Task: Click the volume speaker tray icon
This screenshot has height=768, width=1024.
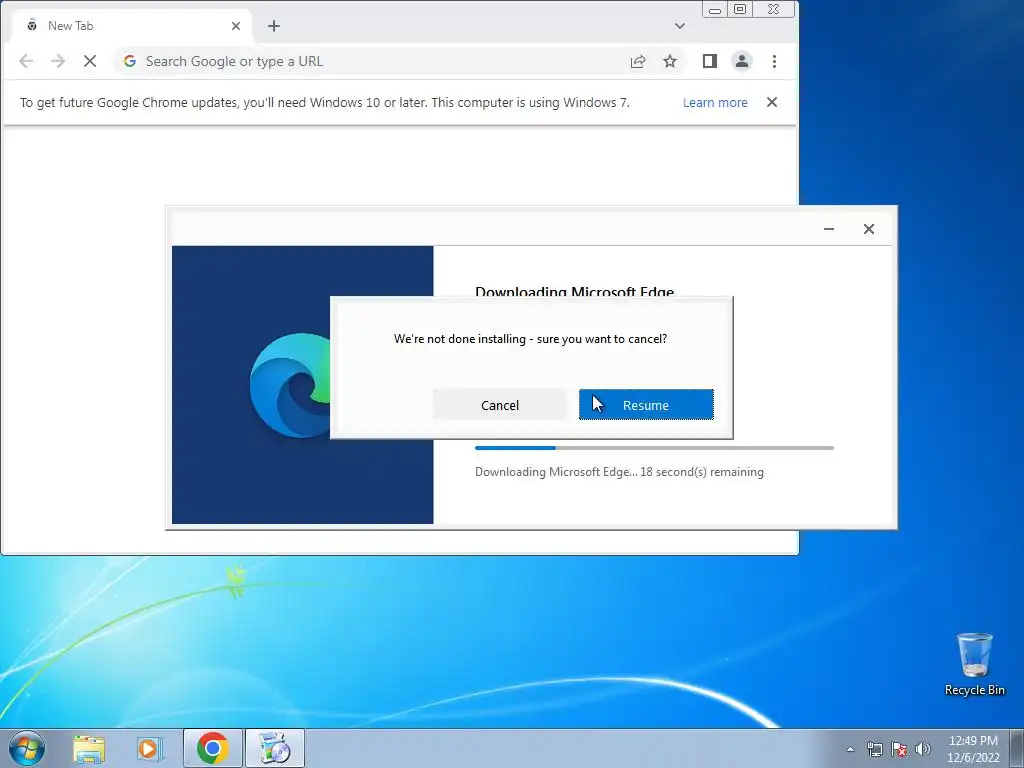Action: pyautogui.click(x=923, y=749)
